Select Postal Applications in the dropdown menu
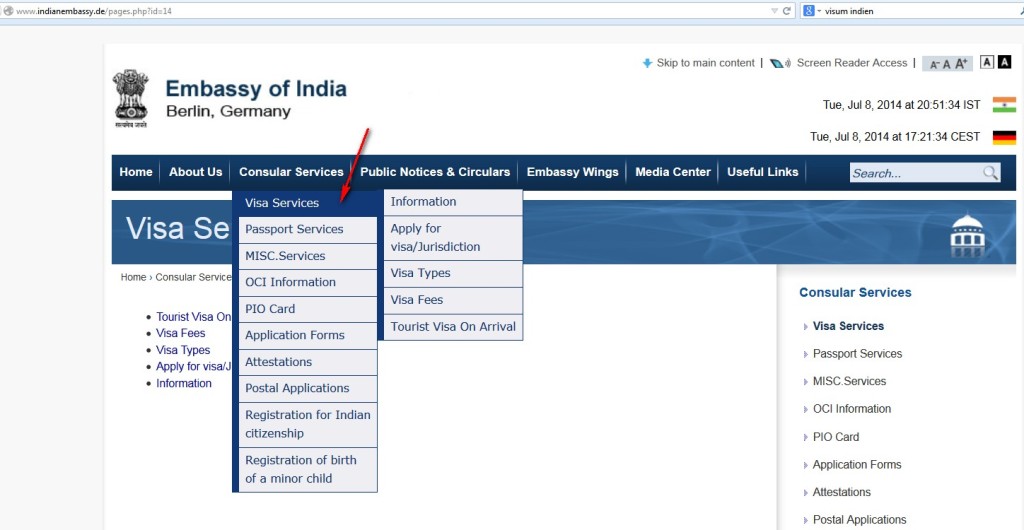 pyautogui.click(x=308, y=388)
